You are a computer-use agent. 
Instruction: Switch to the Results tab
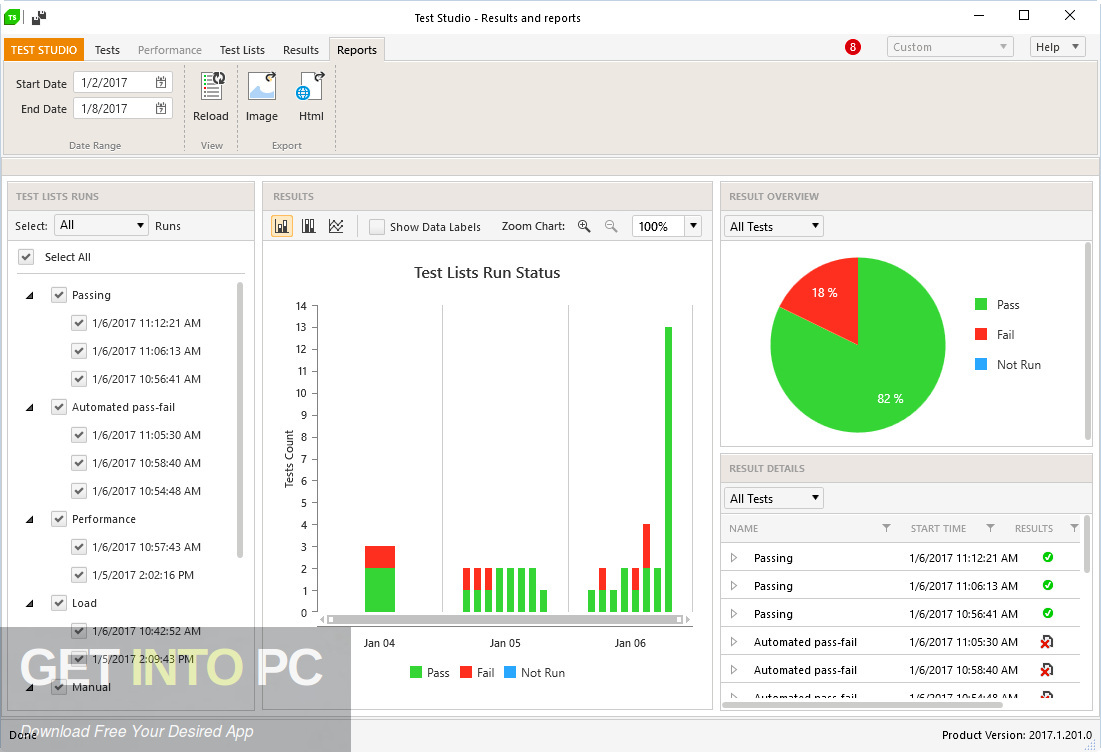(301, 50)
